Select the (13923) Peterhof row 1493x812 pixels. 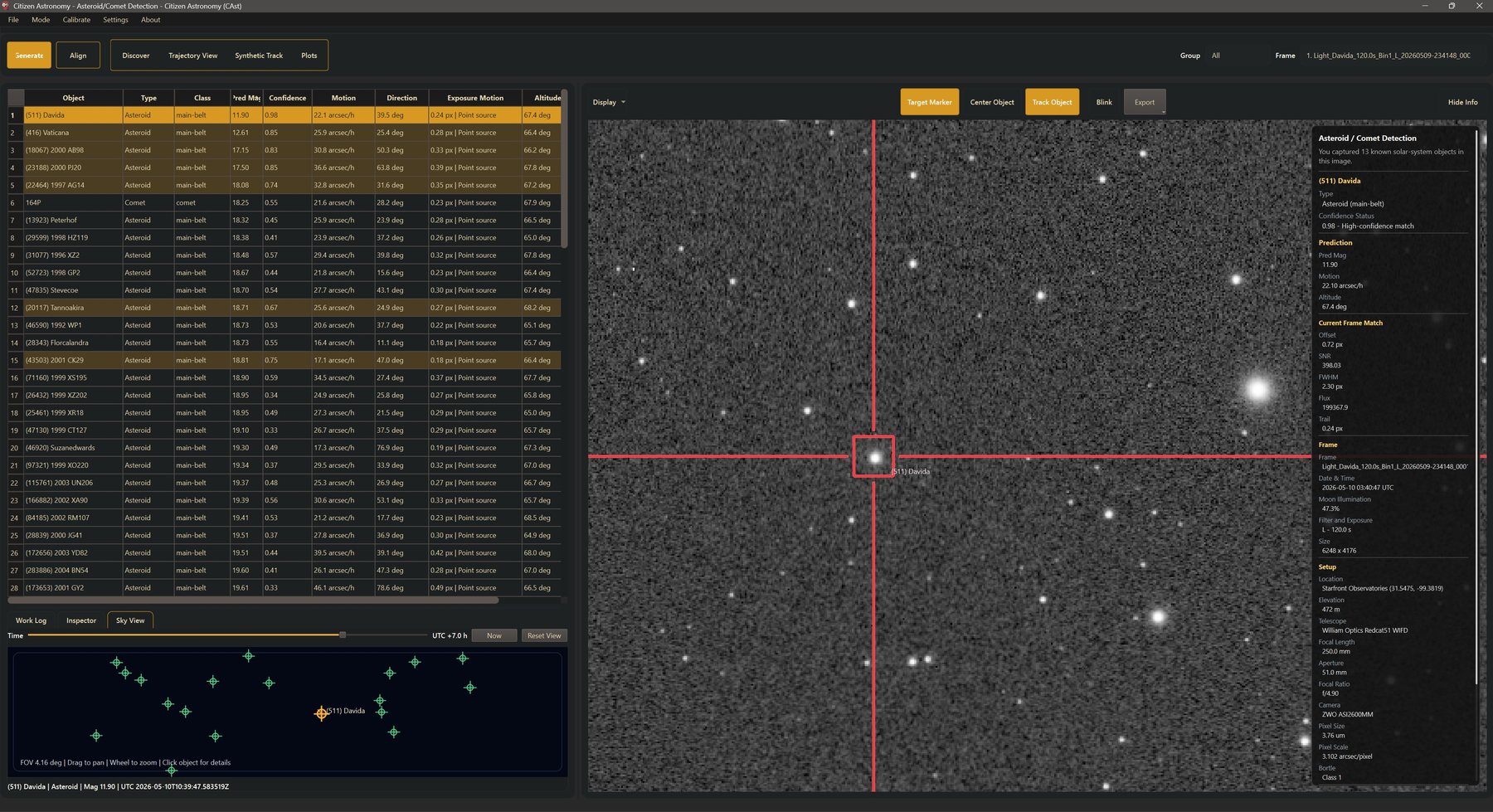coord(284,220)
